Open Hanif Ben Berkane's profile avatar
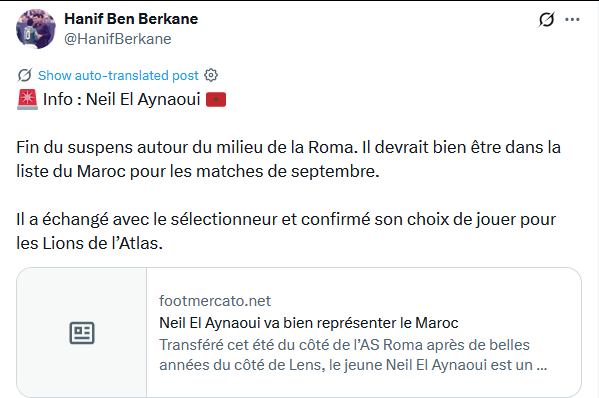The height and width of the screenshot is (398, 599). (x=36, y=29)
